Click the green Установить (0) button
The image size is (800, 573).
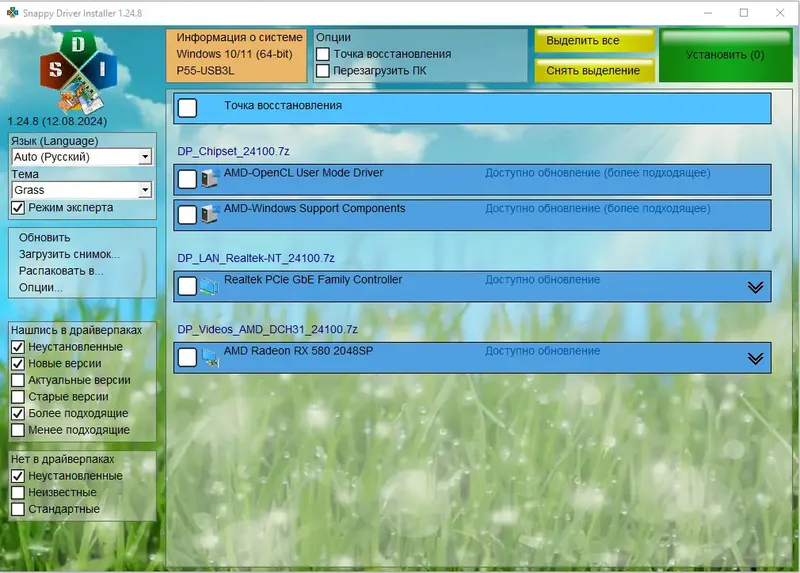[x=725, y=55]
